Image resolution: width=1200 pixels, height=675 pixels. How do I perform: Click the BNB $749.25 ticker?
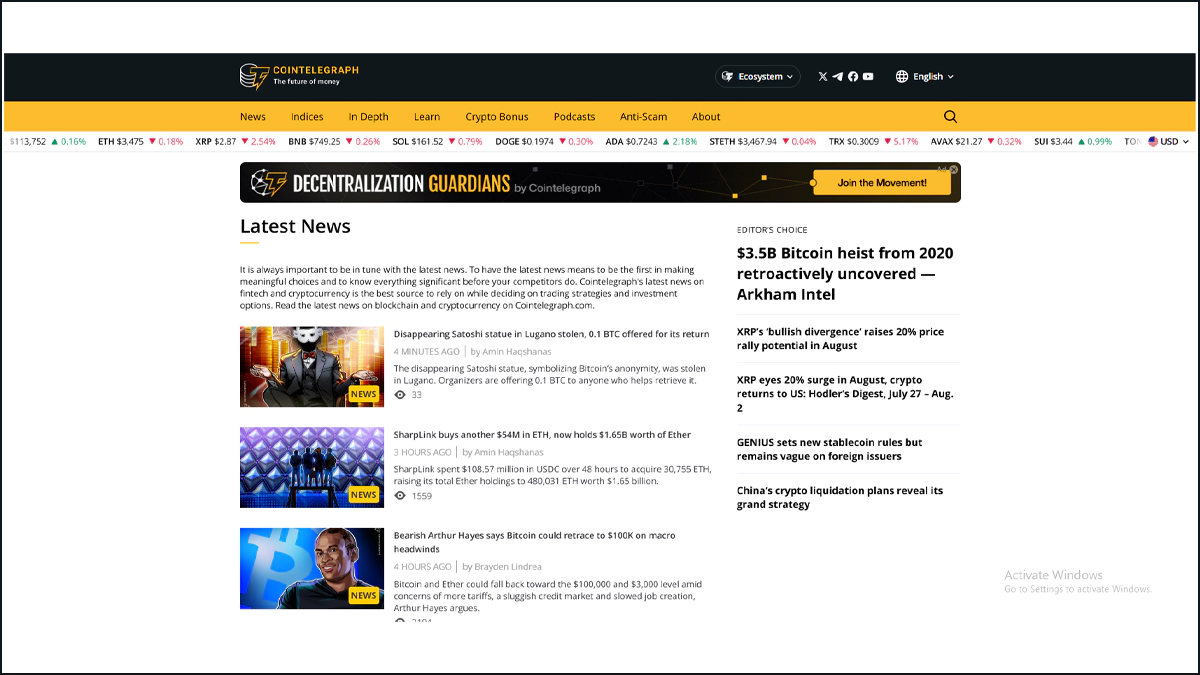point(334,141)
